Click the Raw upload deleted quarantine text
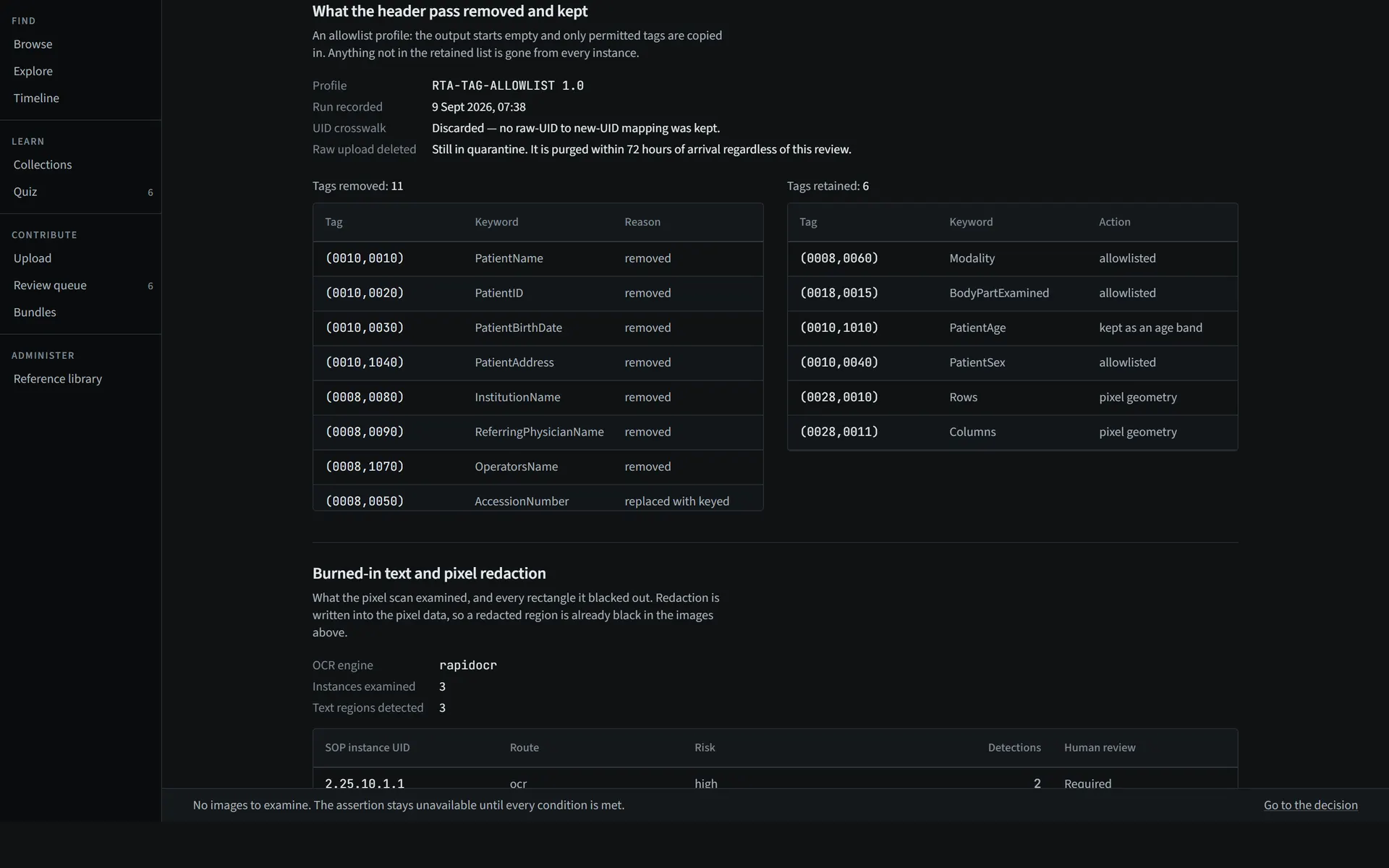The width and height of the screenshot is (1389, 868). click(642, 149)
